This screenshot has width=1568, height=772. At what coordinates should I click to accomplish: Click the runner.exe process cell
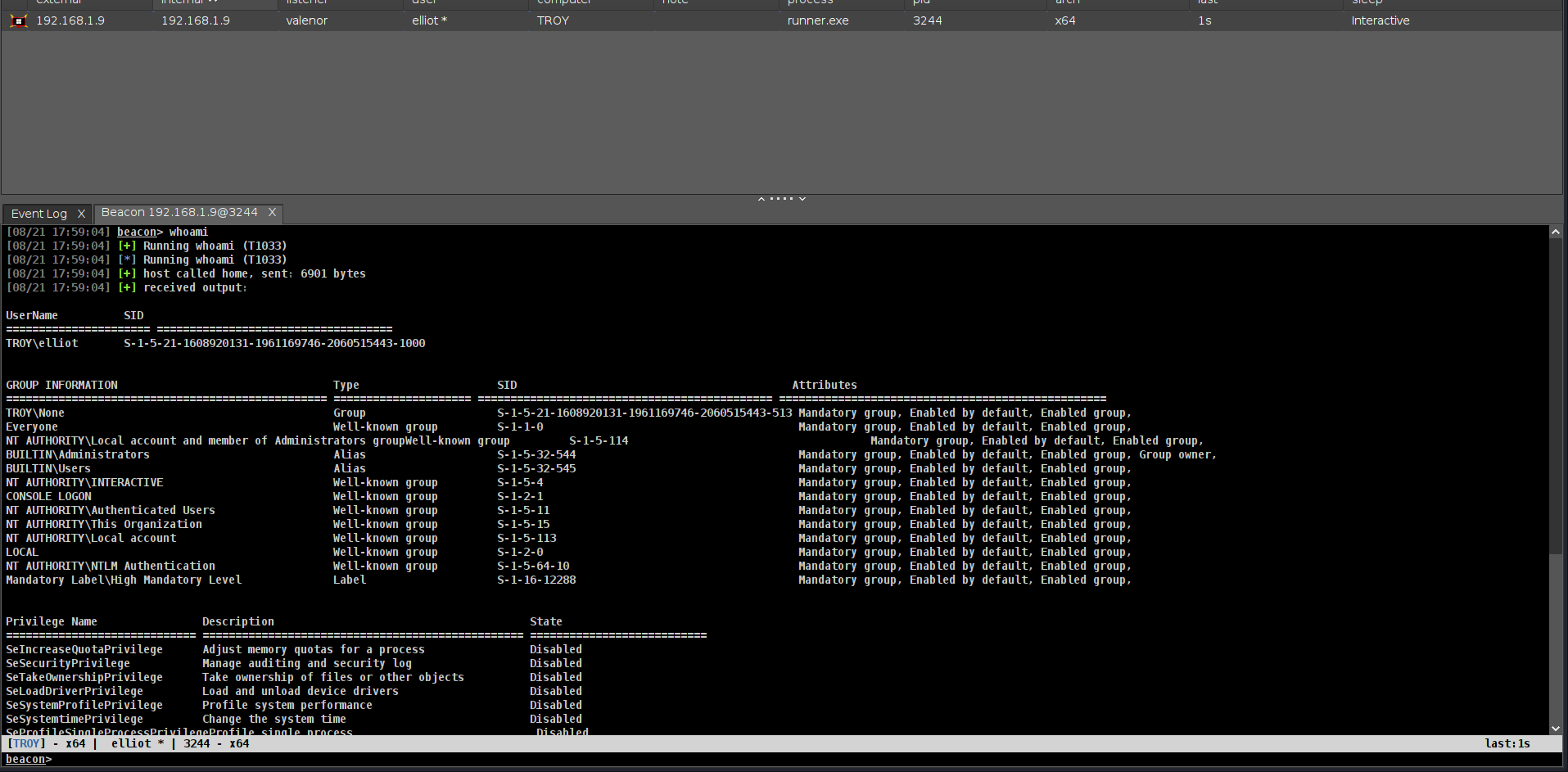(x=818, y=20)
